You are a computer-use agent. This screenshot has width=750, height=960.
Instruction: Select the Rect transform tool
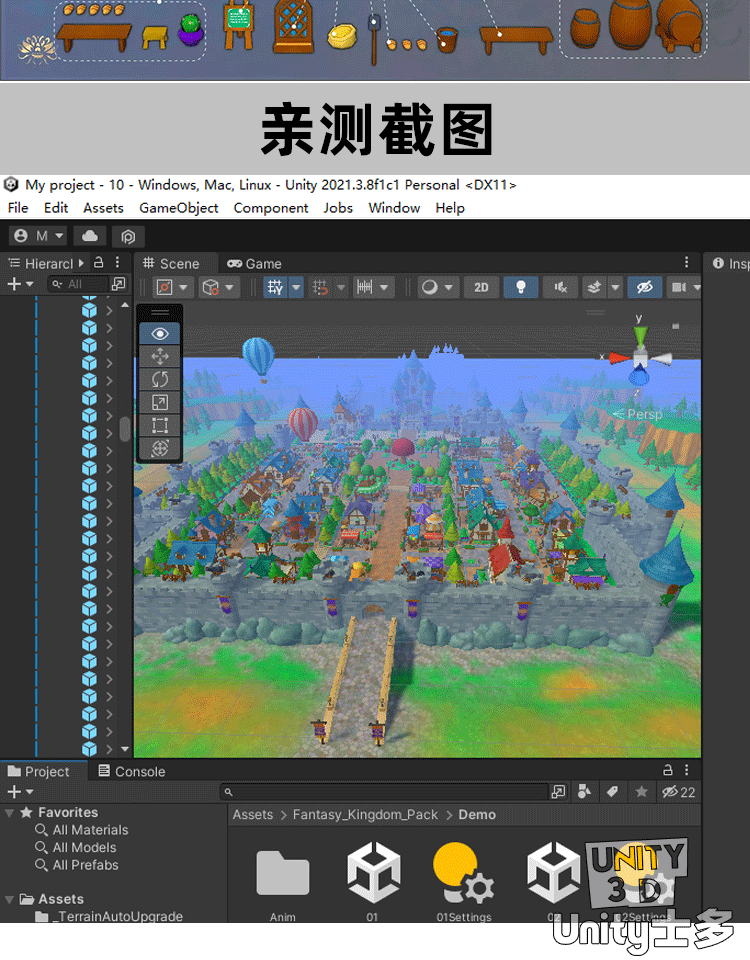click(159, 425)
